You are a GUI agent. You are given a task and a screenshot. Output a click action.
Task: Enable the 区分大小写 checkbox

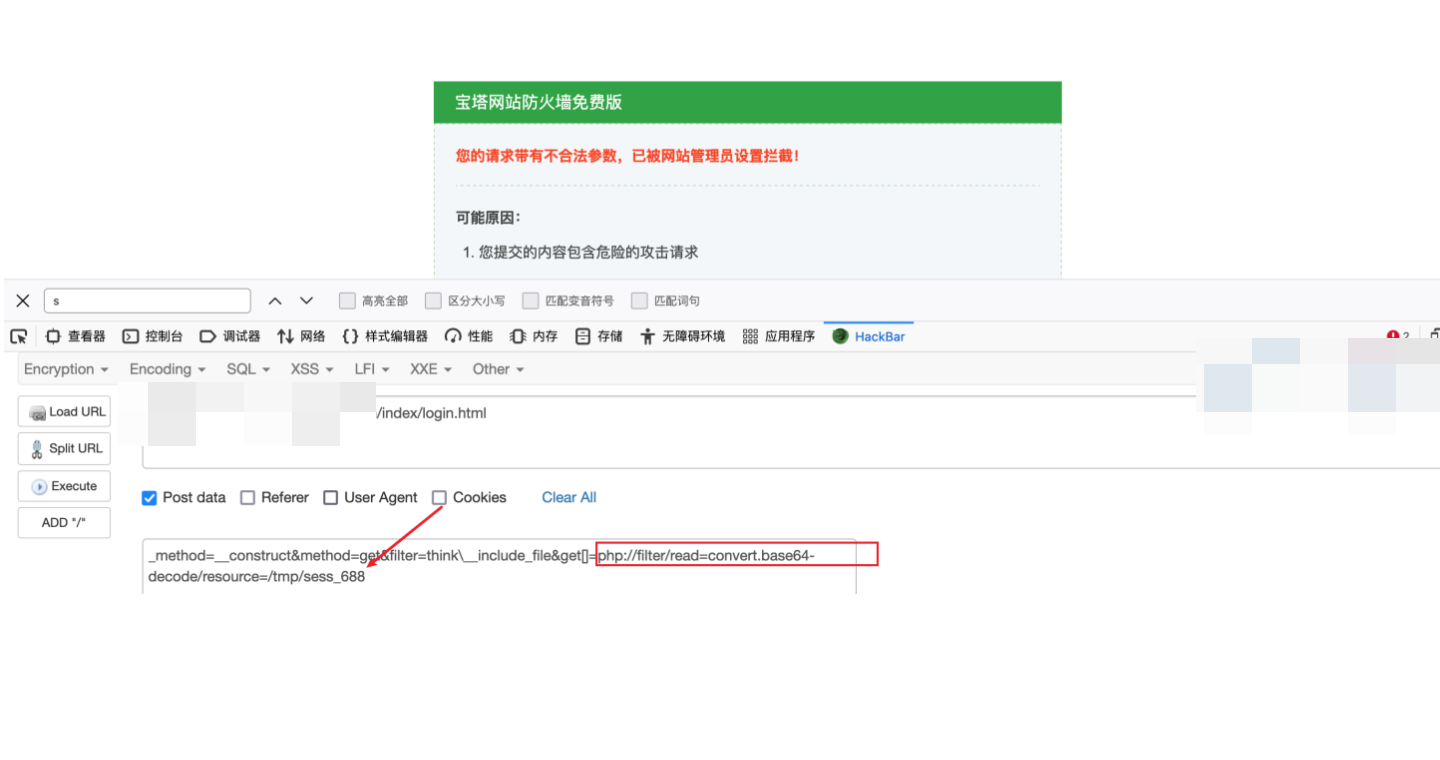tap(433, 301)
